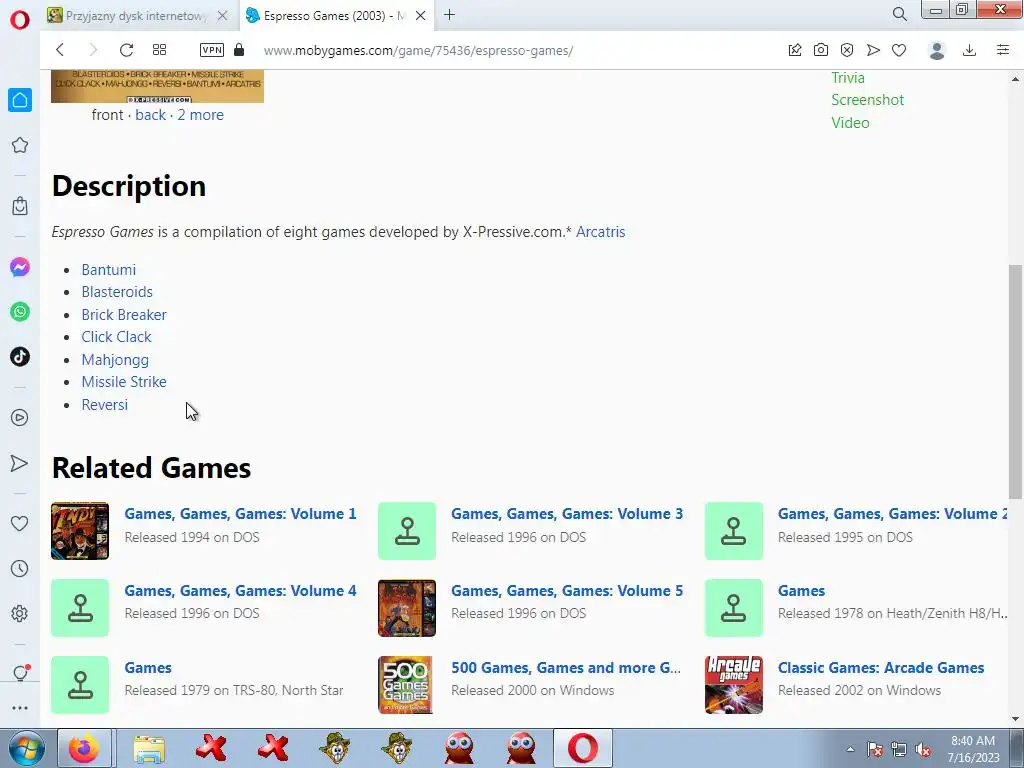Screen dimensions: 1024x768
Task: Open Pinboards heart in sidebar
Action: point(20,523)
